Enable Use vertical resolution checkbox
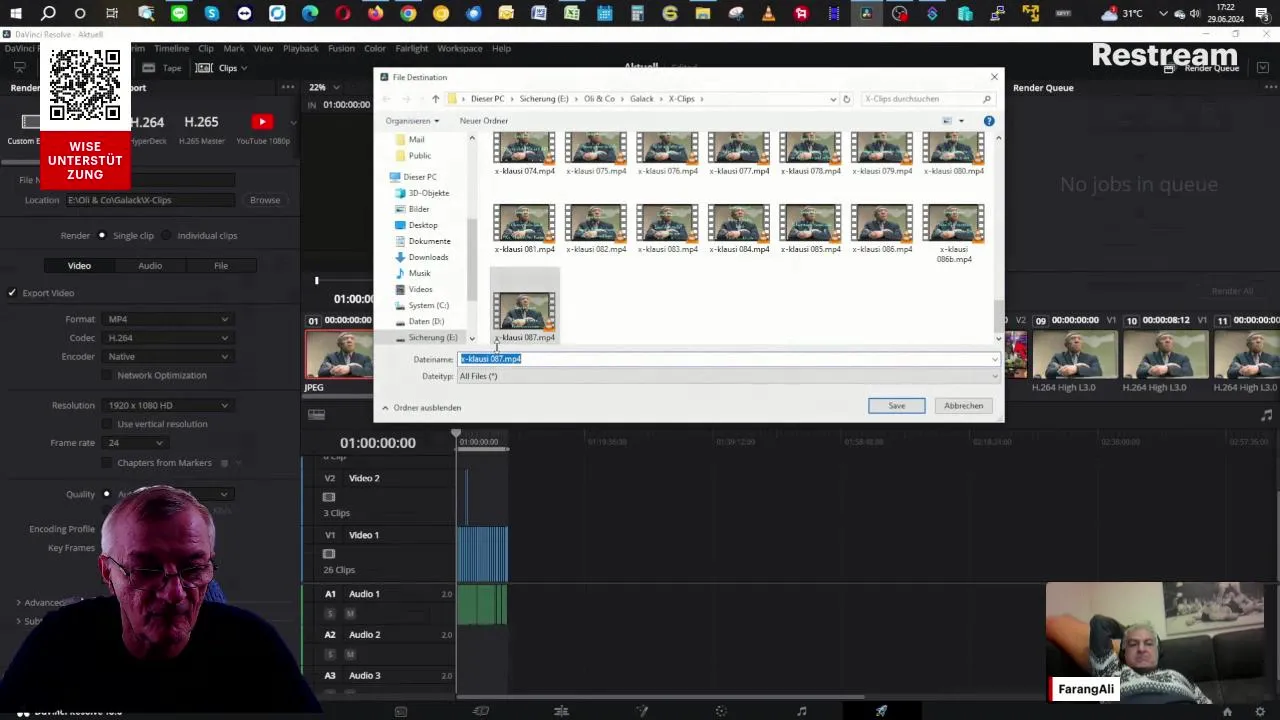The image size is (1280, 720). click(107, 424)
